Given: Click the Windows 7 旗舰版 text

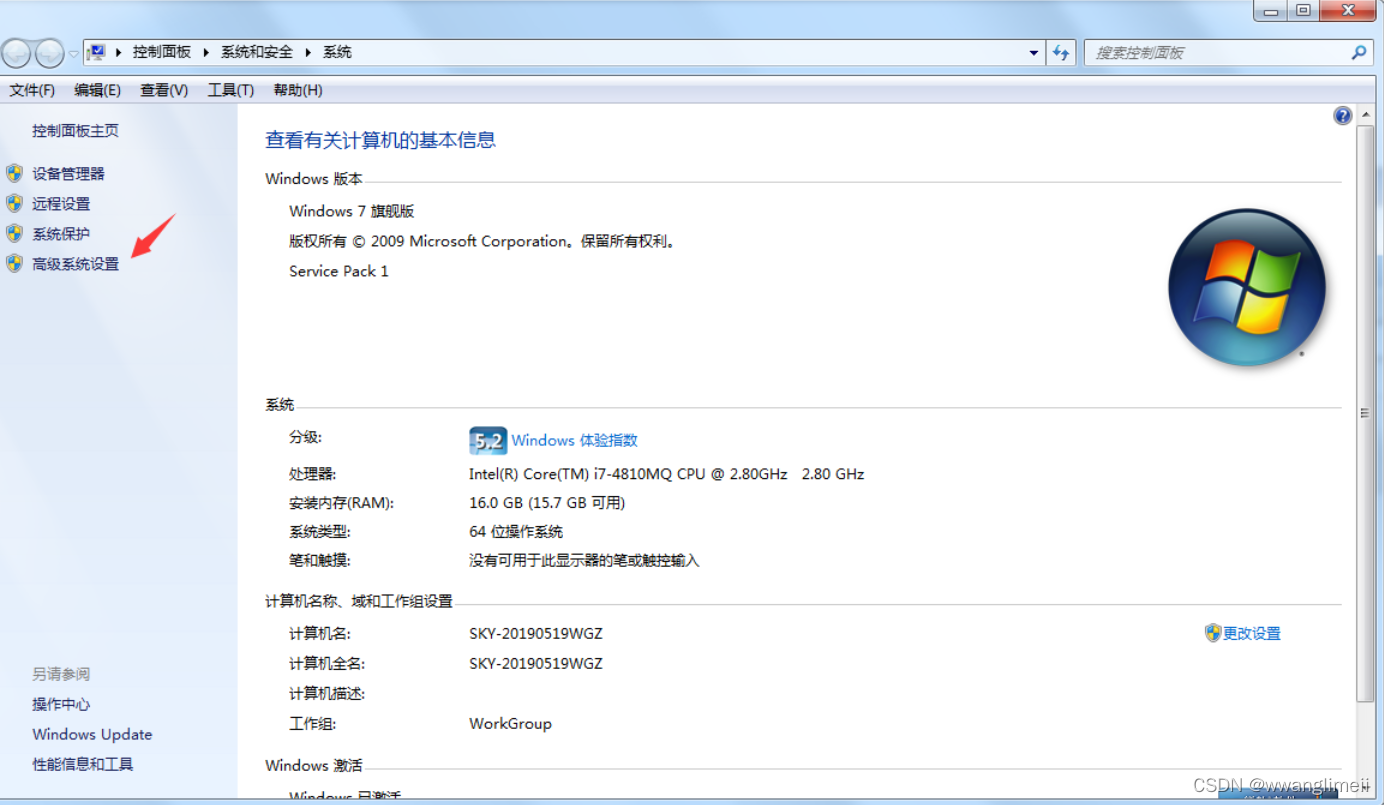Looking at the screenshot, I should point(351,211).
